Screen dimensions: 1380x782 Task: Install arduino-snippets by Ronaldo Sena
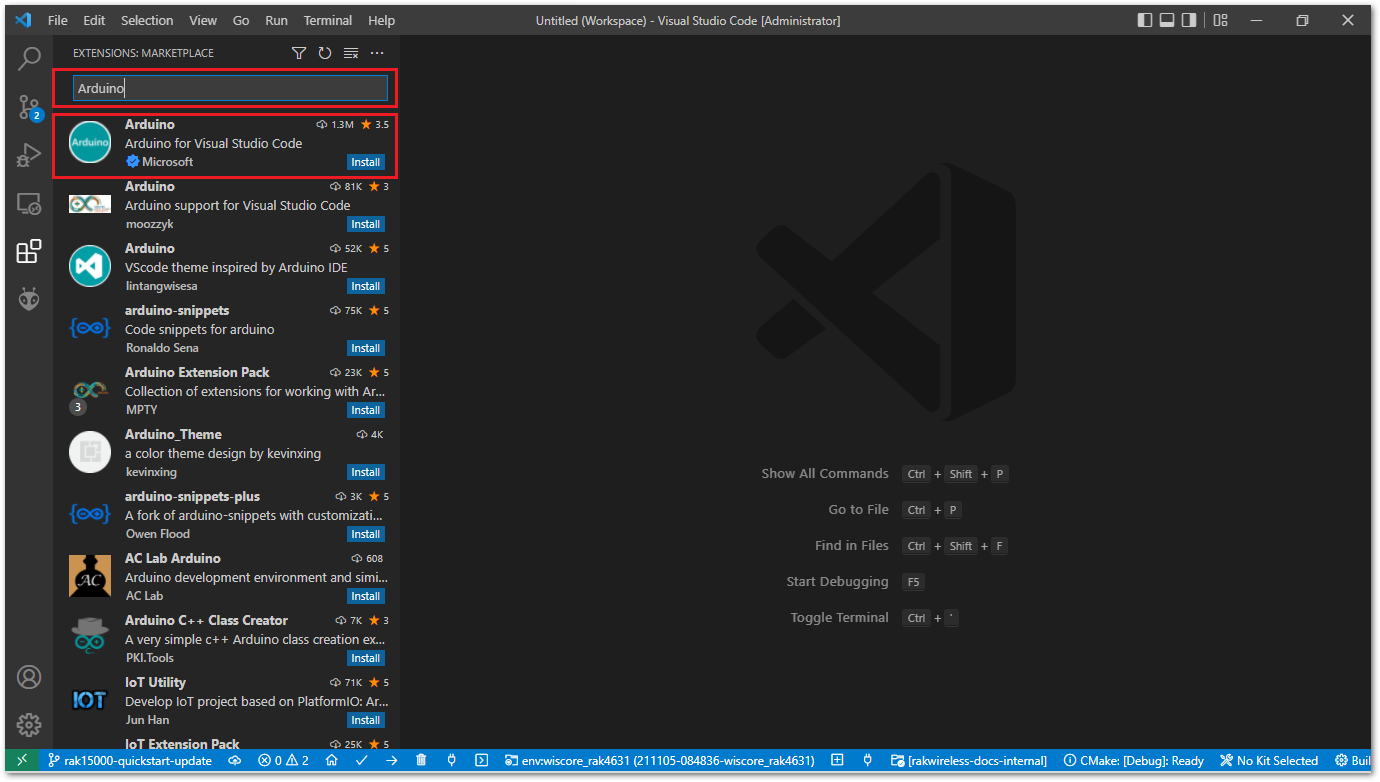pyautogui.click(x=365, y=348)
